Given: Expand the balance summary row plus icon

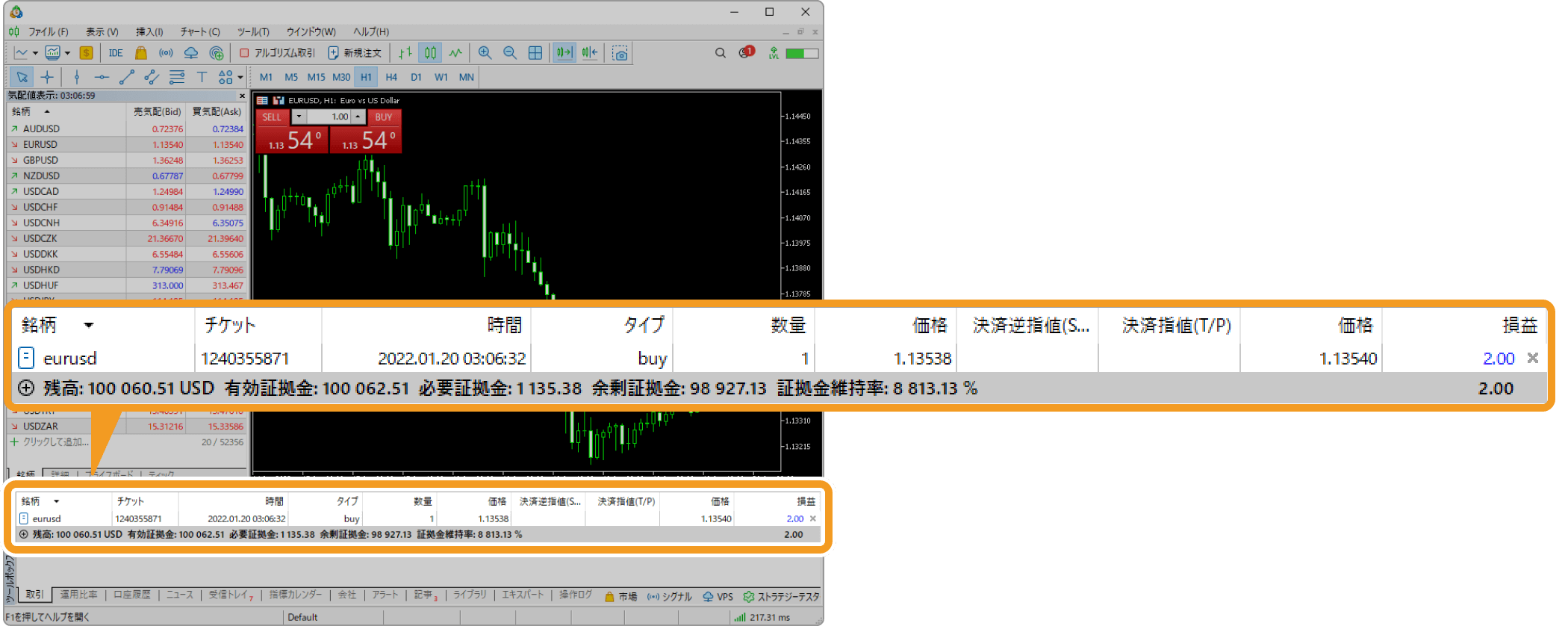Looking at the screenshot, I should point(24,535).
